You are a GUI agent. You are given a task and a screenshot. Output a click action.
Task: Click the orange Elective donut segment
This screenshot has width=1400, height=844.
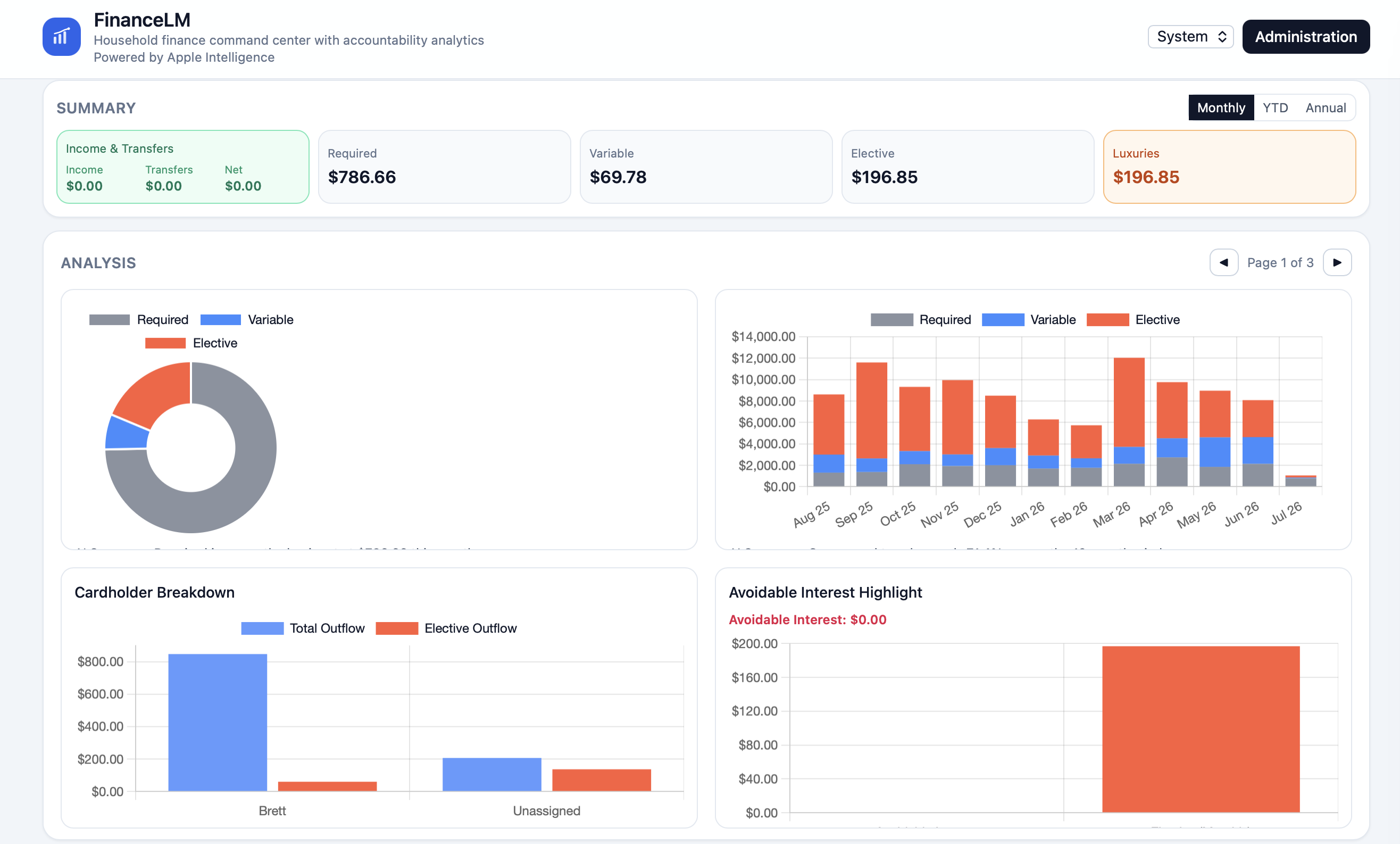pos(158,391)
